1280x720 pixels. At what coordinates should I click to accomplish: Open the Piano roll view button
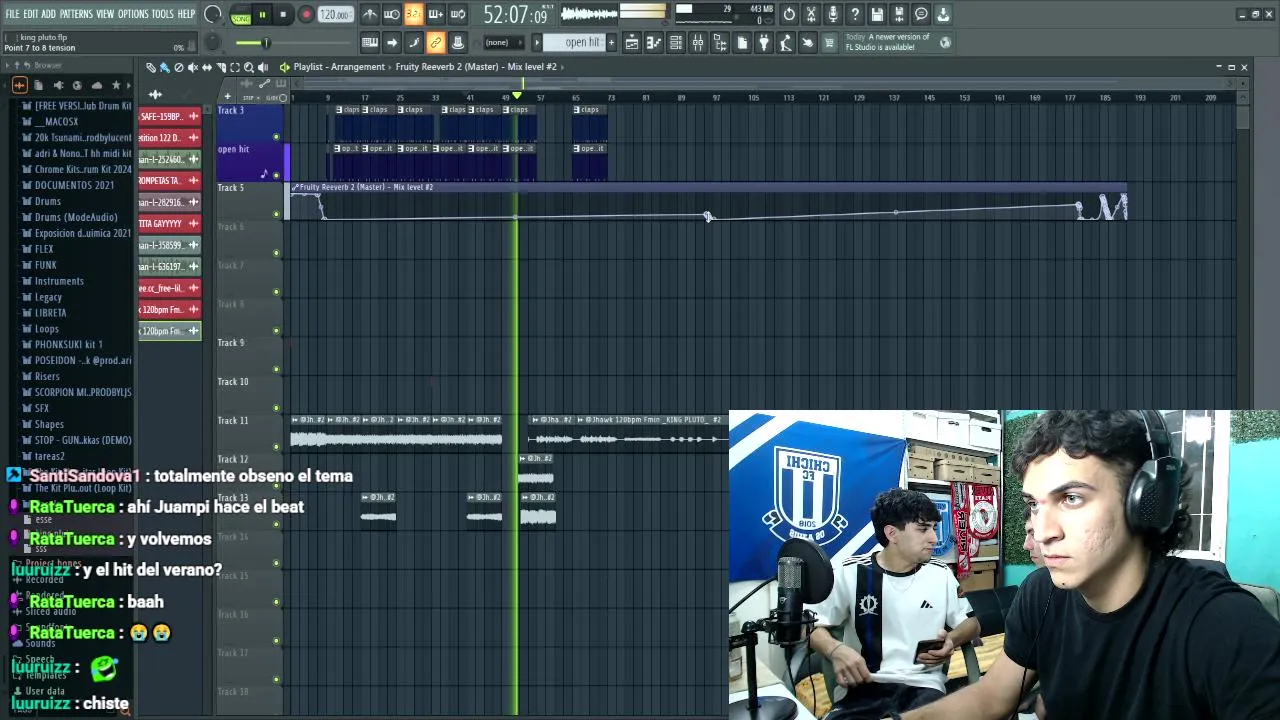(654, 42)
